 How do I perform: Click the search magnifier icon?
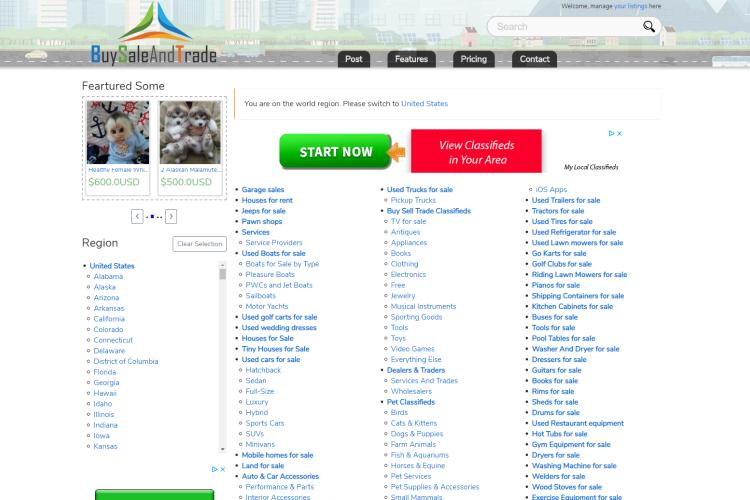click(x=649, y=26)
